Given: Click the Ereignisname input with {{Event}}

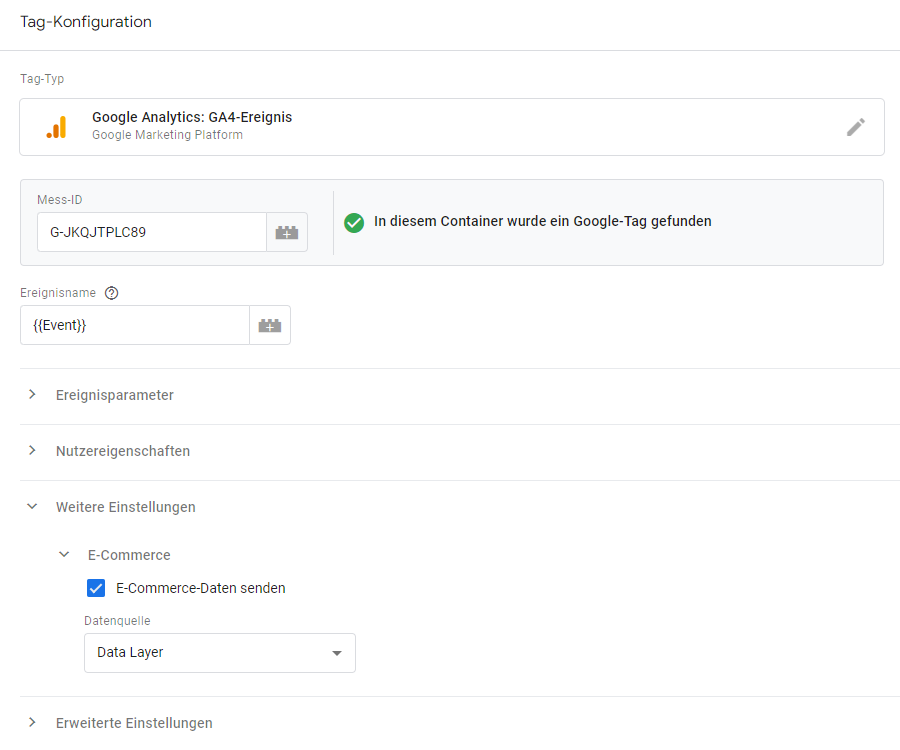Looking at the screenshot, I should 135,325.
